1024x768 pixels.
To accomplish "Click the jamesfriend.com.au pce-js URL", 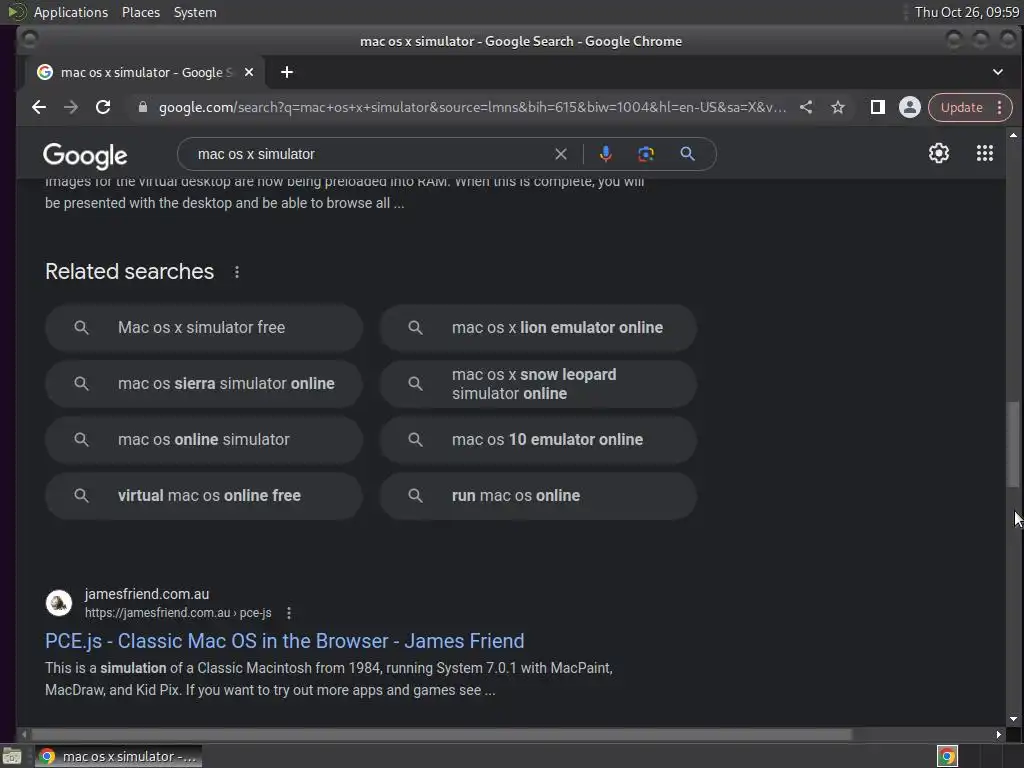I will [x=178, y=613].
